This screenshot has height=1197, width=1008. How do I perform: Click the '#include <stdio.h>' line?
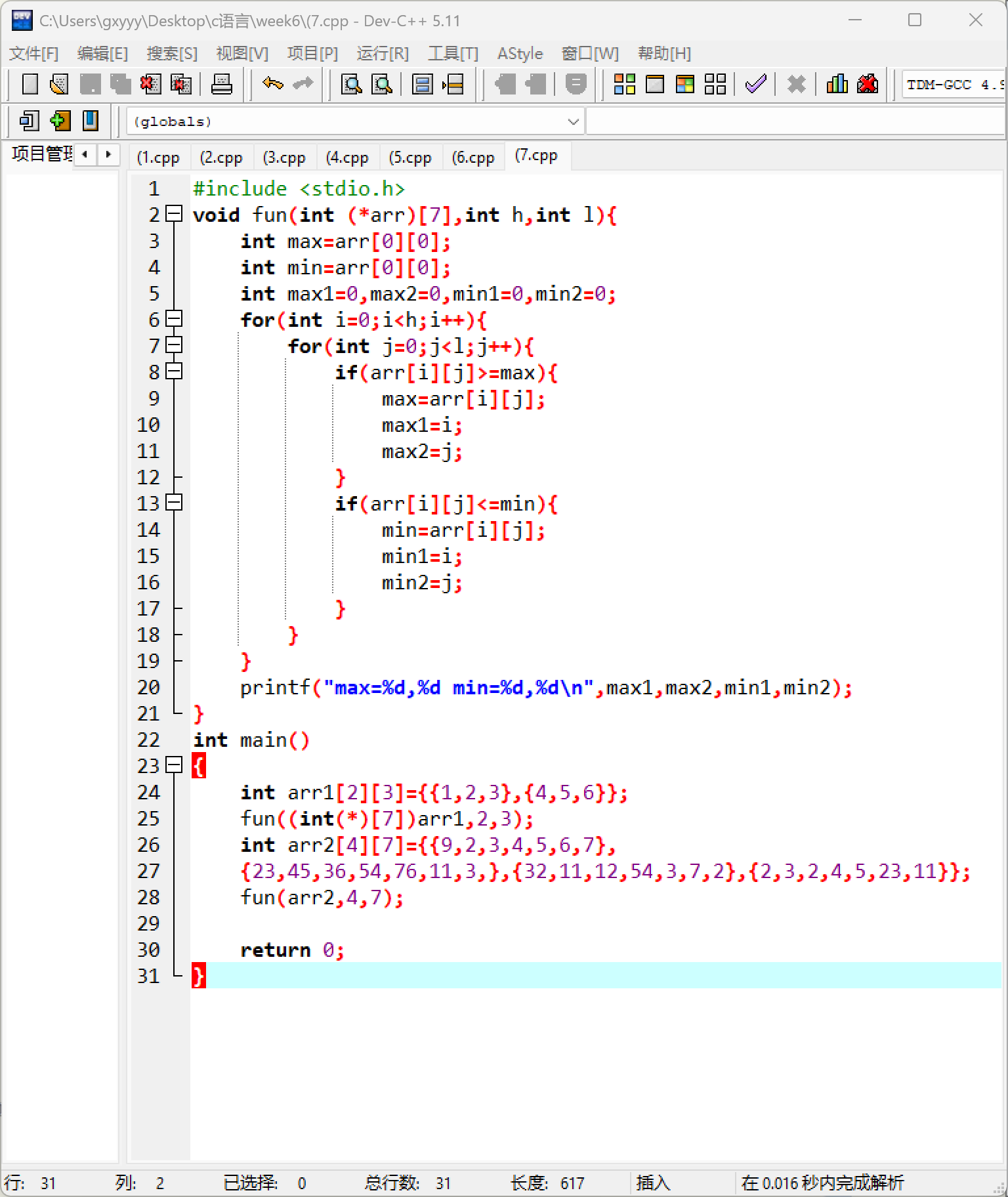299,188
